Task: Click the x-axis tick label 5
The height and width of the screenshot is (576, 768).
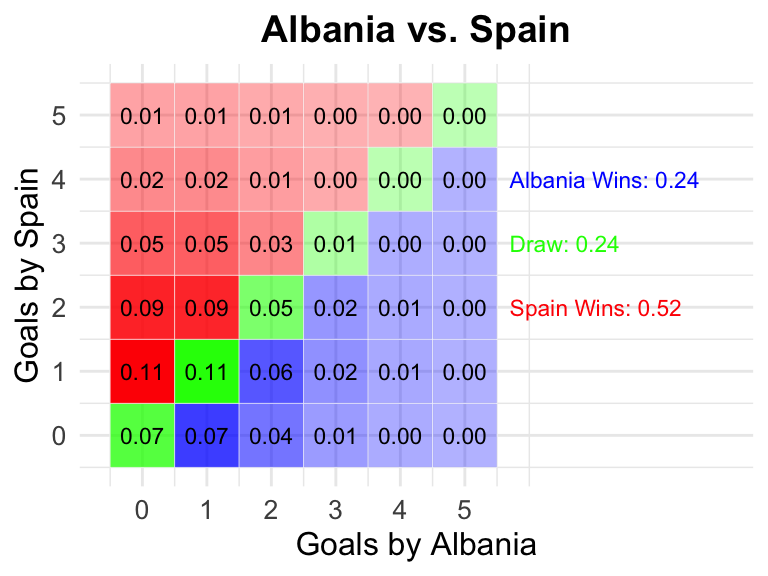Action: [464, 510]
